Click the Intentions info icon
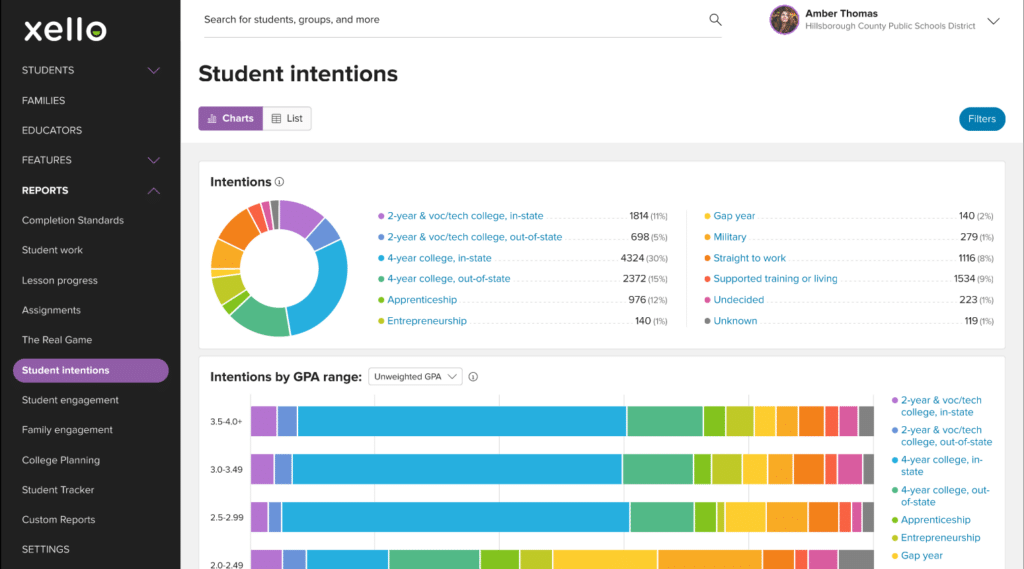 pyautogui.click(x=280, y=182)
